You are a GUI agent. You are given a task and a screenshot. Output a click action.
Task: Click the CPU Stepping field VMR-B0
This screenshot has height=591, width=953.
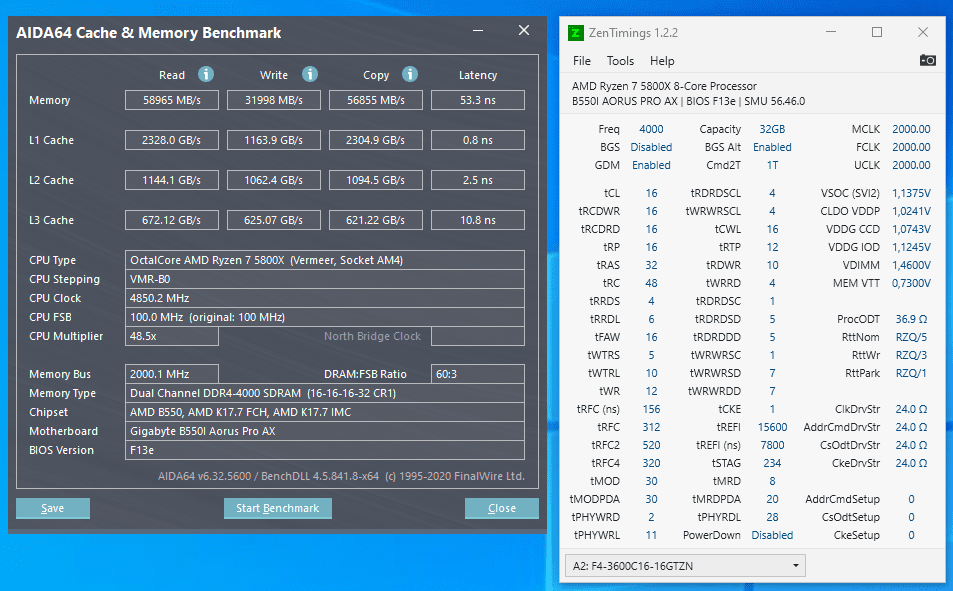[325, 279]
